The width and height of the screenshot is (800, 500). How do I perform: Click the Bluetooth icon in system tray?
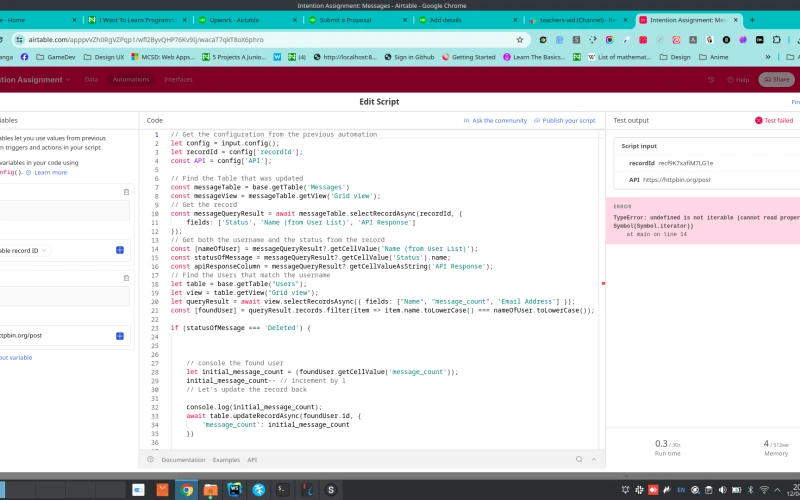pos(751,490)
